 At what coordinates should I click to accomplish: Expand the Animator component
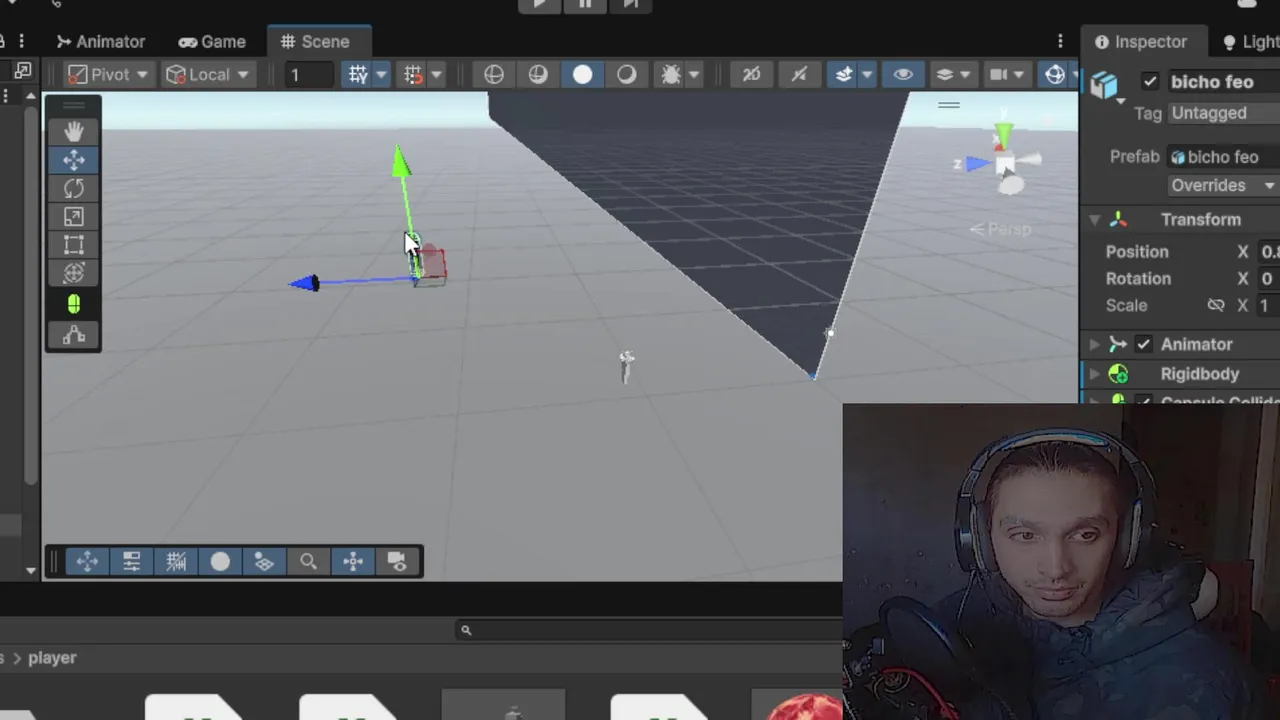[1094, 344]
